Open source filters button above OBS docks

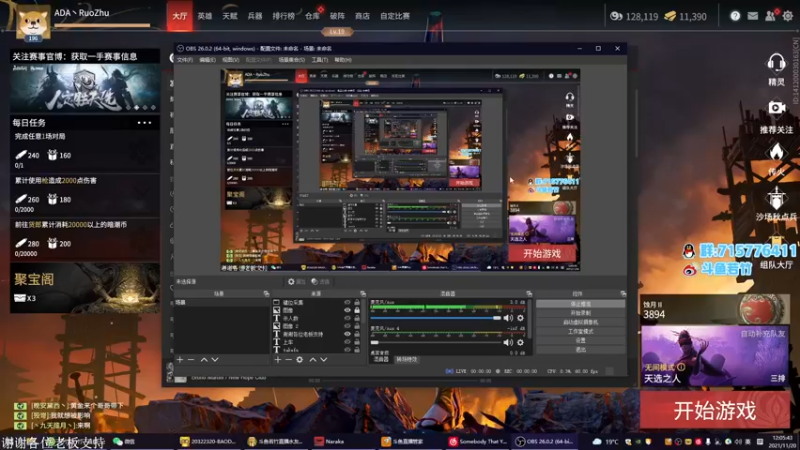tap(320, 282)
